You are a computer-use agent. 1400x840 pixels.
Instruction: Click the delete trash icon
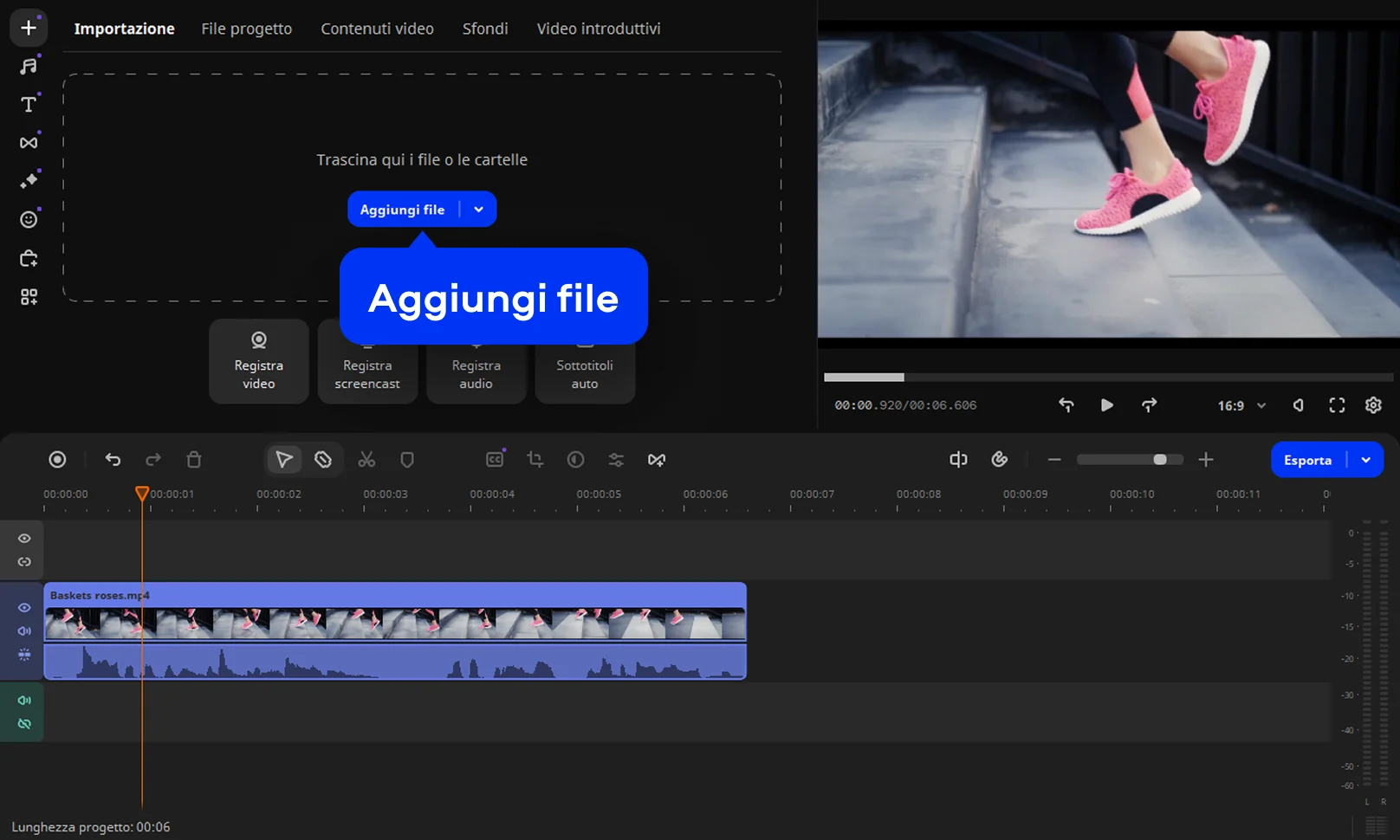pos(194,460)
